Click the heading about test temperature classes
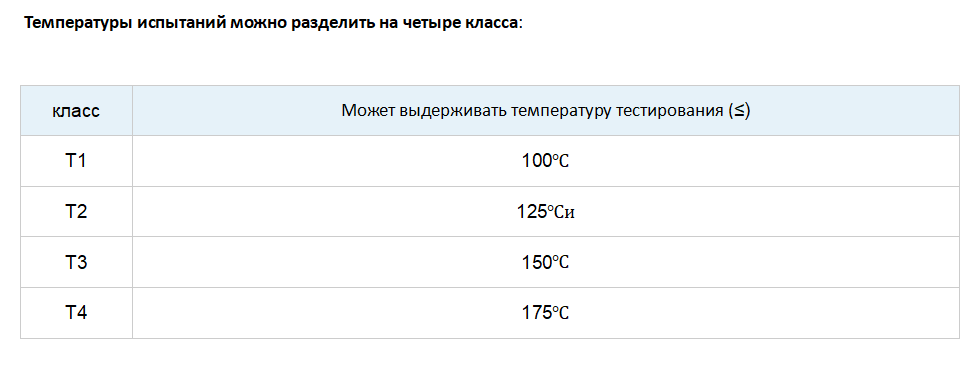Screen dimensions: 979x372 (273, 24)
